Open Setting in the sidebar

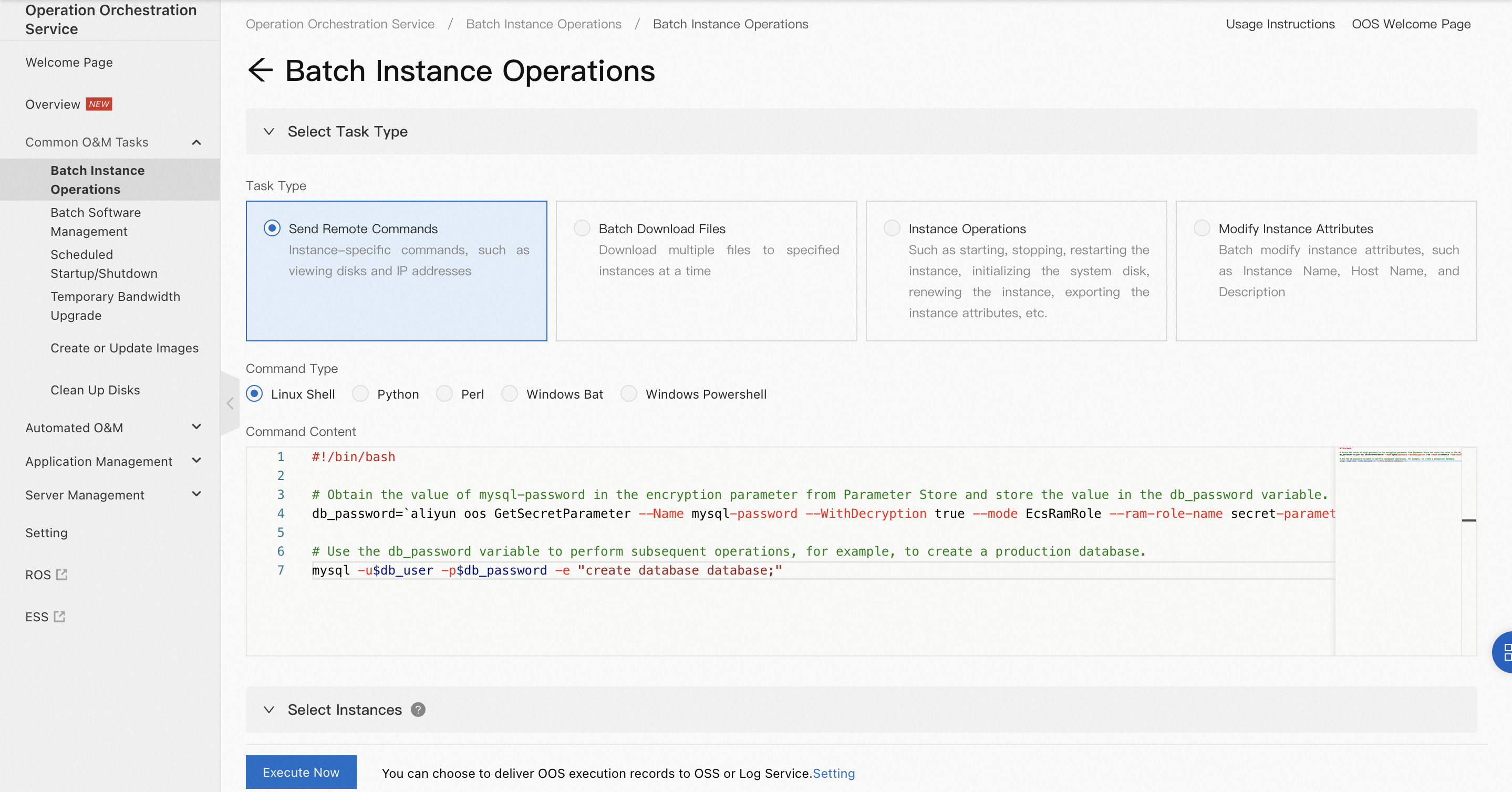pyautogui.click(x=46, y=533)
